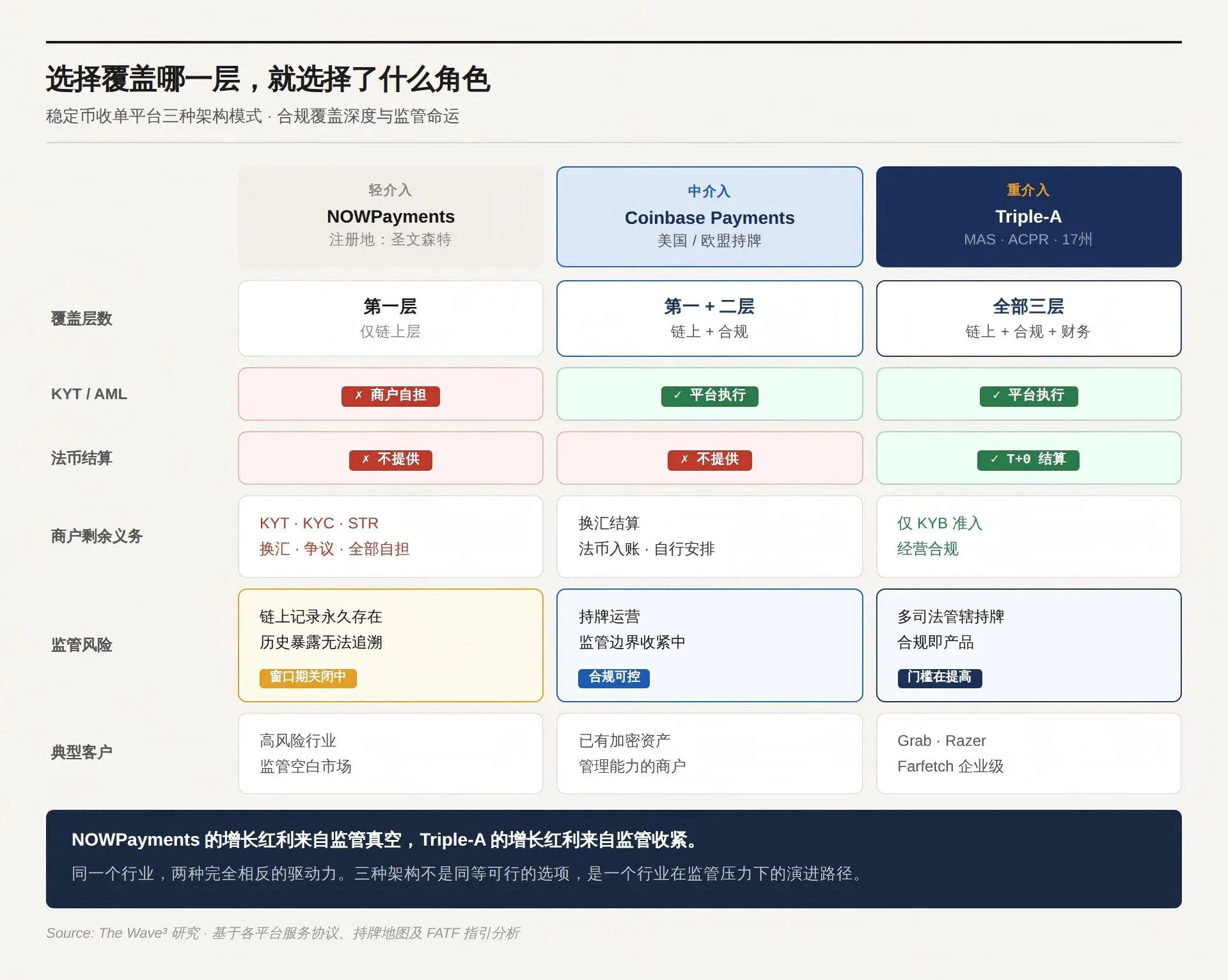Click the 不提供 badge in NOWPayments column
The image size is (1228, 980).
point(390,460)
